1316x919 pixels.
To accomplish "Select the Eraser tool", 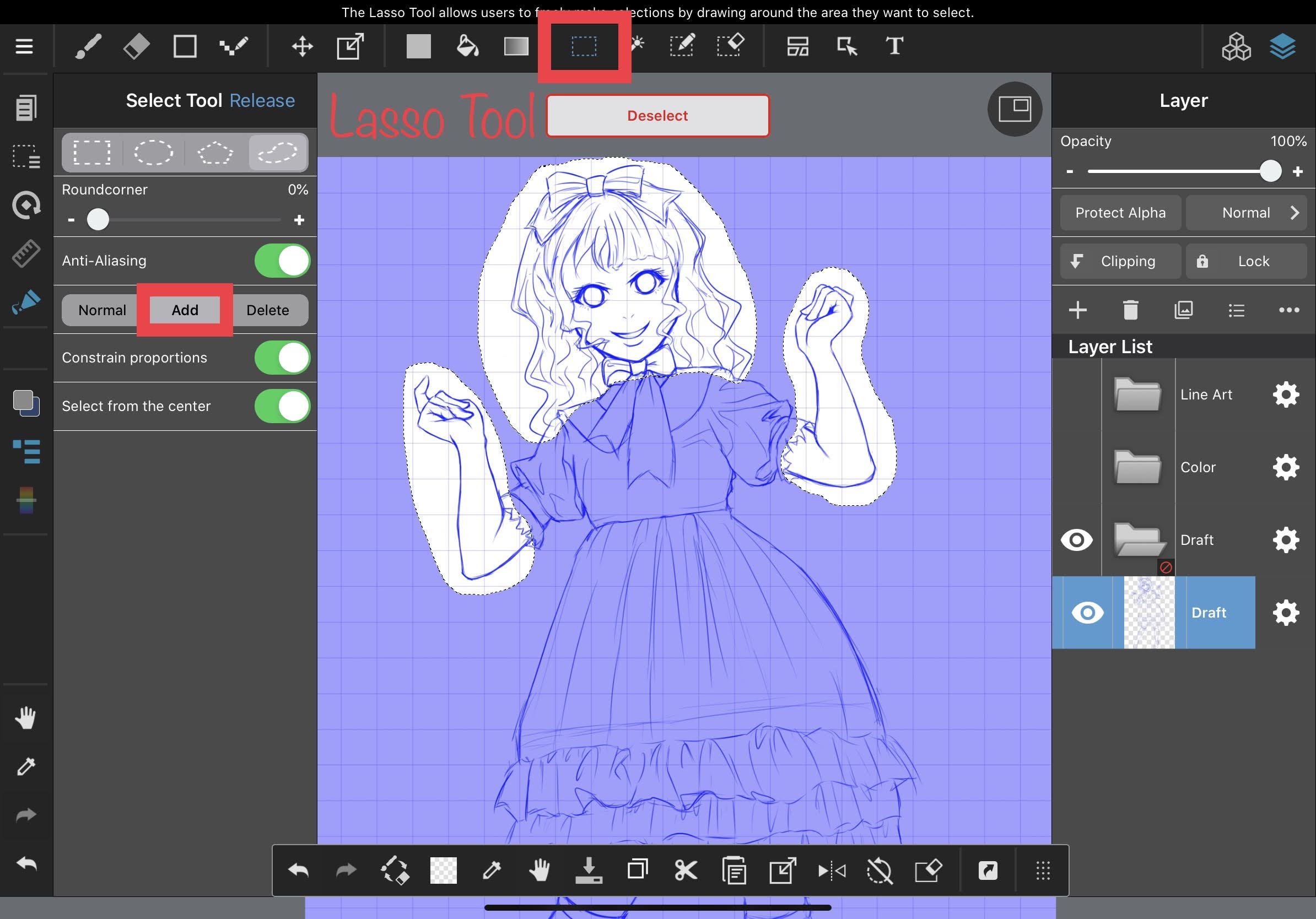I will (136, 46).
